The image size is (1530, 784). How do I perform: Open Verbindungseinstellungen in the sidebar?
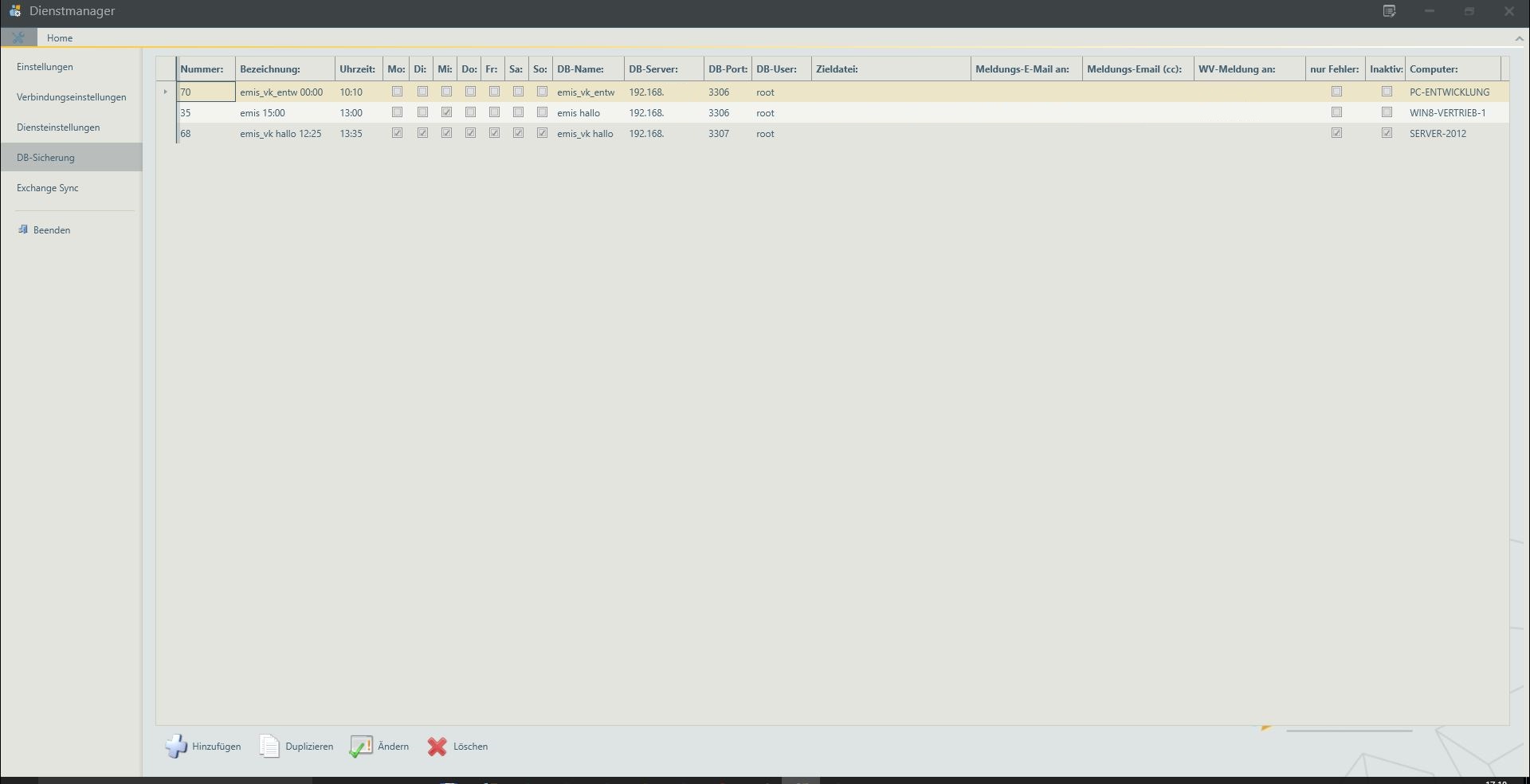point(71,97)
